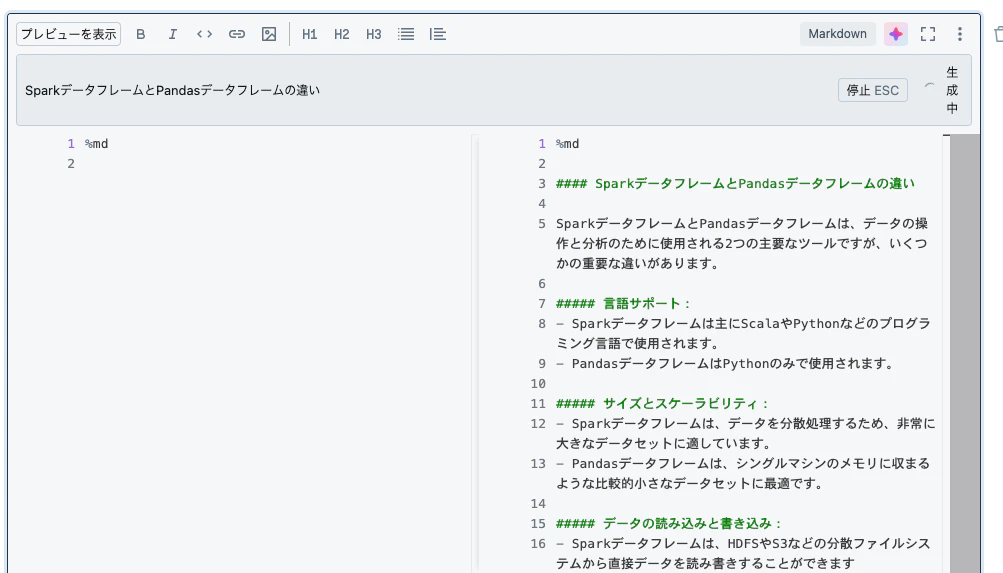This screenshot has height=573, width=1003.
Task: Click heading SparkデータフレームとPandasデータフレームの違い on line 3
Action: pyautogui.click(x=735, y=184)
